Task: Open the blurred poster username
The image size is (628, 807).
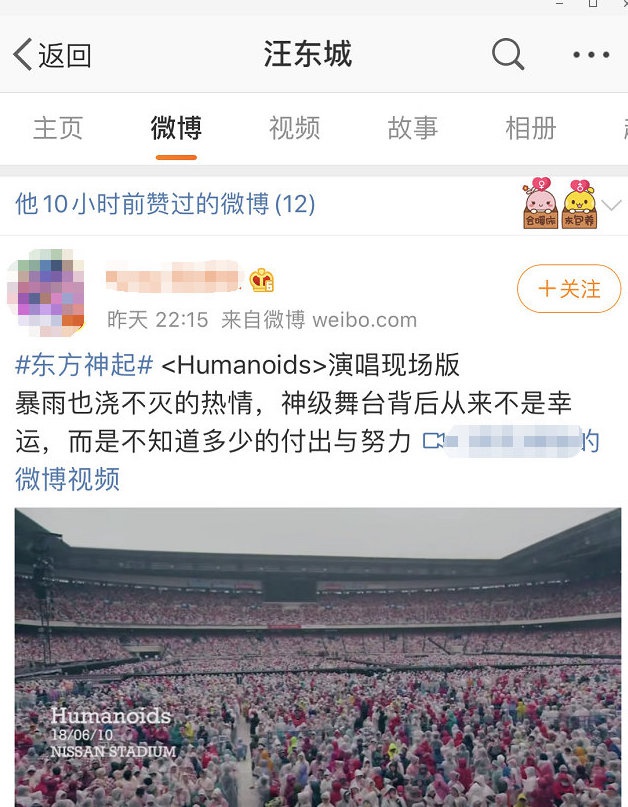Action: coord(173,277)
